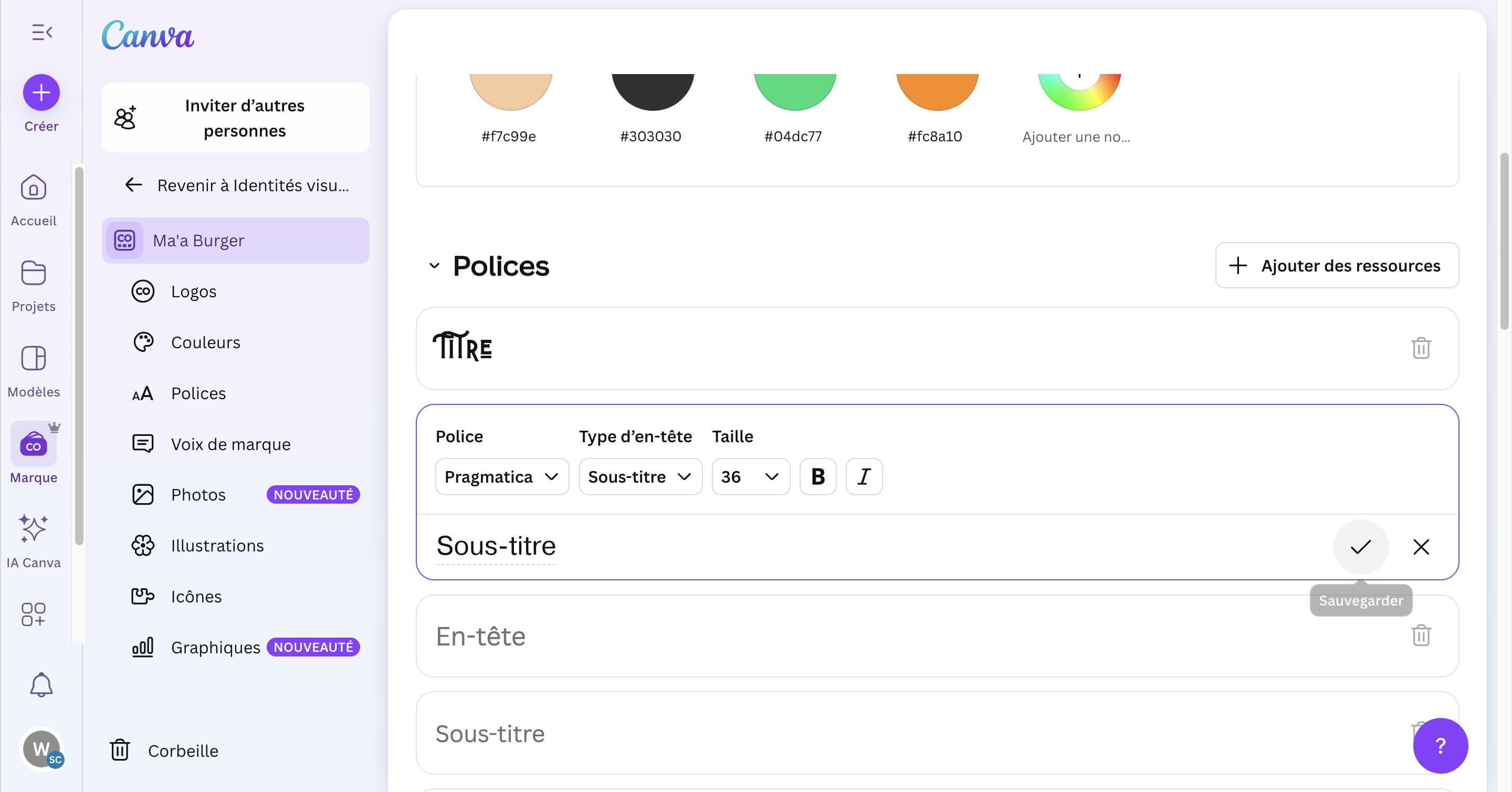
Task: Click Ajouter des ressources button
Action: tap(1337, 266)
